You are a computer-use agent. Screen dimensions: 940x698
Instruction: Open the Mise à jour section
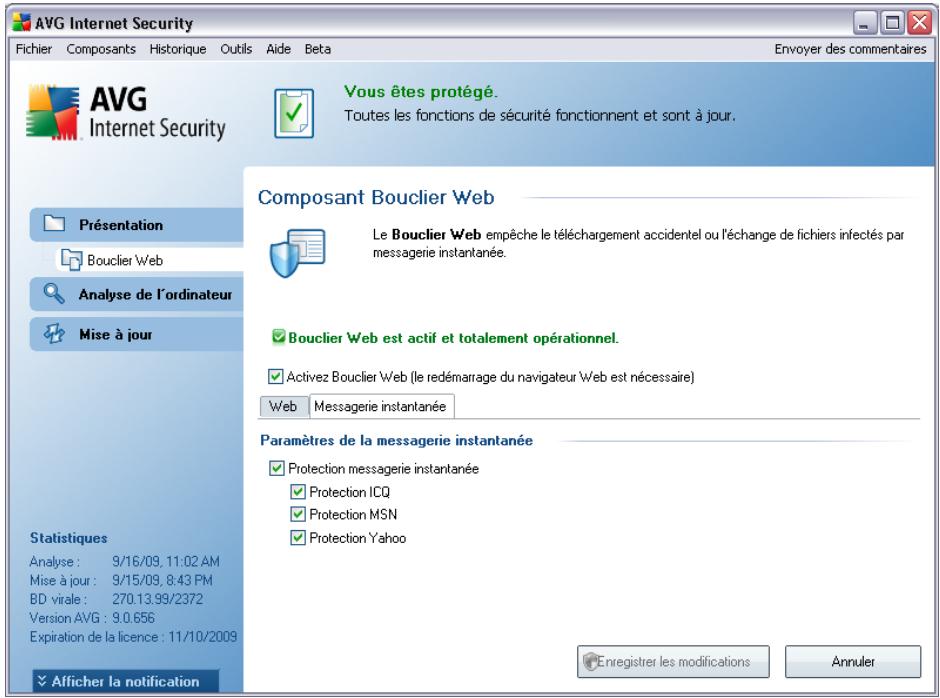coord(137,334)
